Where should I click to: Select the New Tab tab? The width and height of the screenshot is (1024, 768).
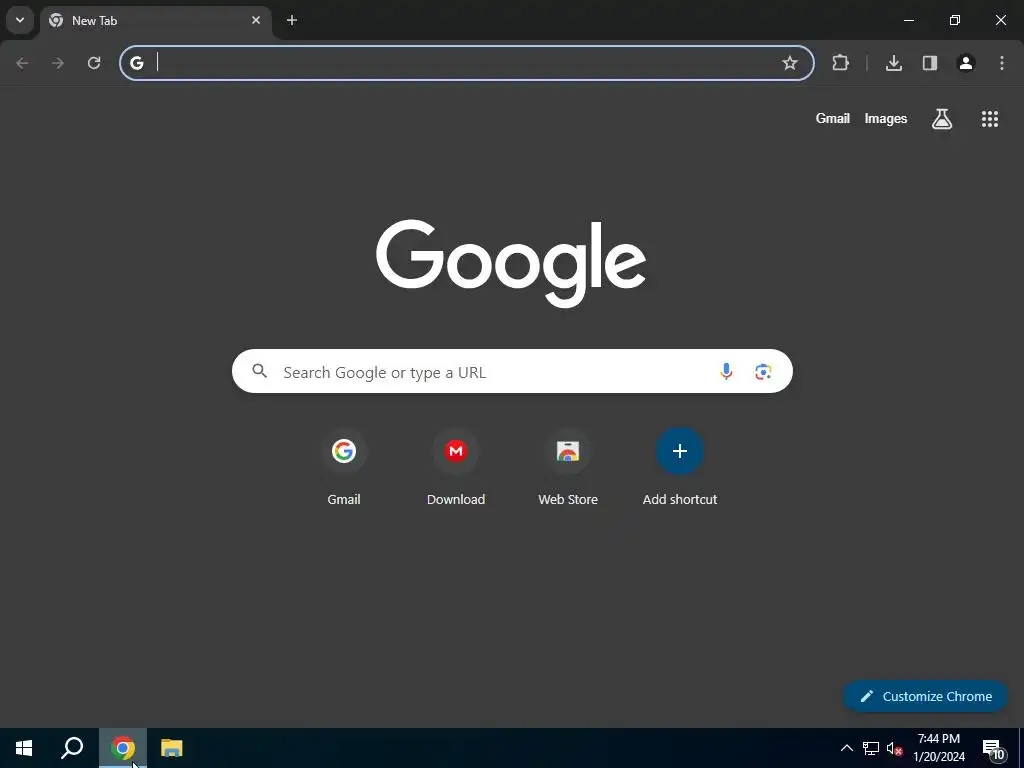pyautogui.click(x=155, y=21)
